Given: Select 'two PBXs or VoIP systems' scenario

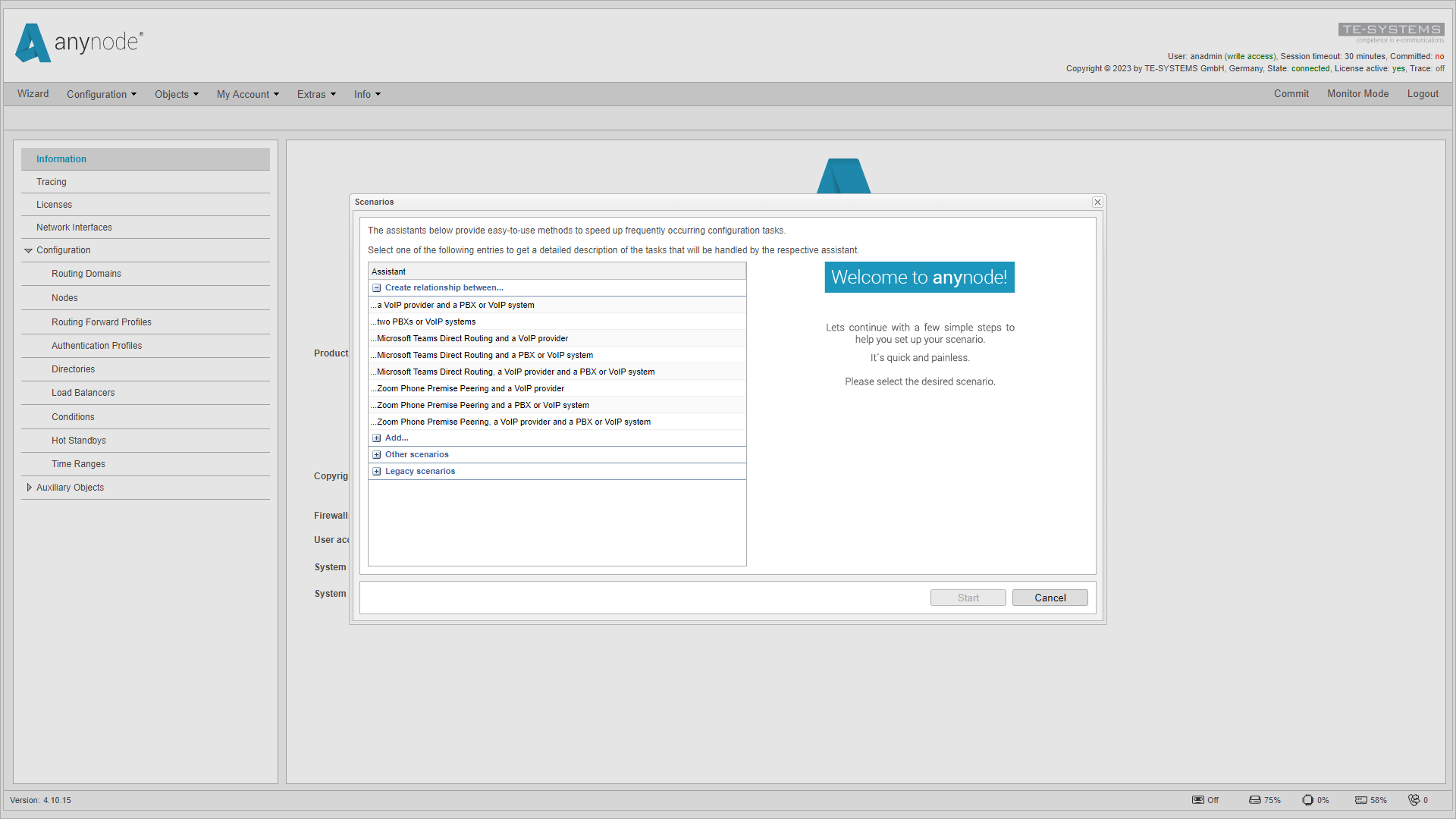Looking at the screenshot, I should tap(557, 322).
